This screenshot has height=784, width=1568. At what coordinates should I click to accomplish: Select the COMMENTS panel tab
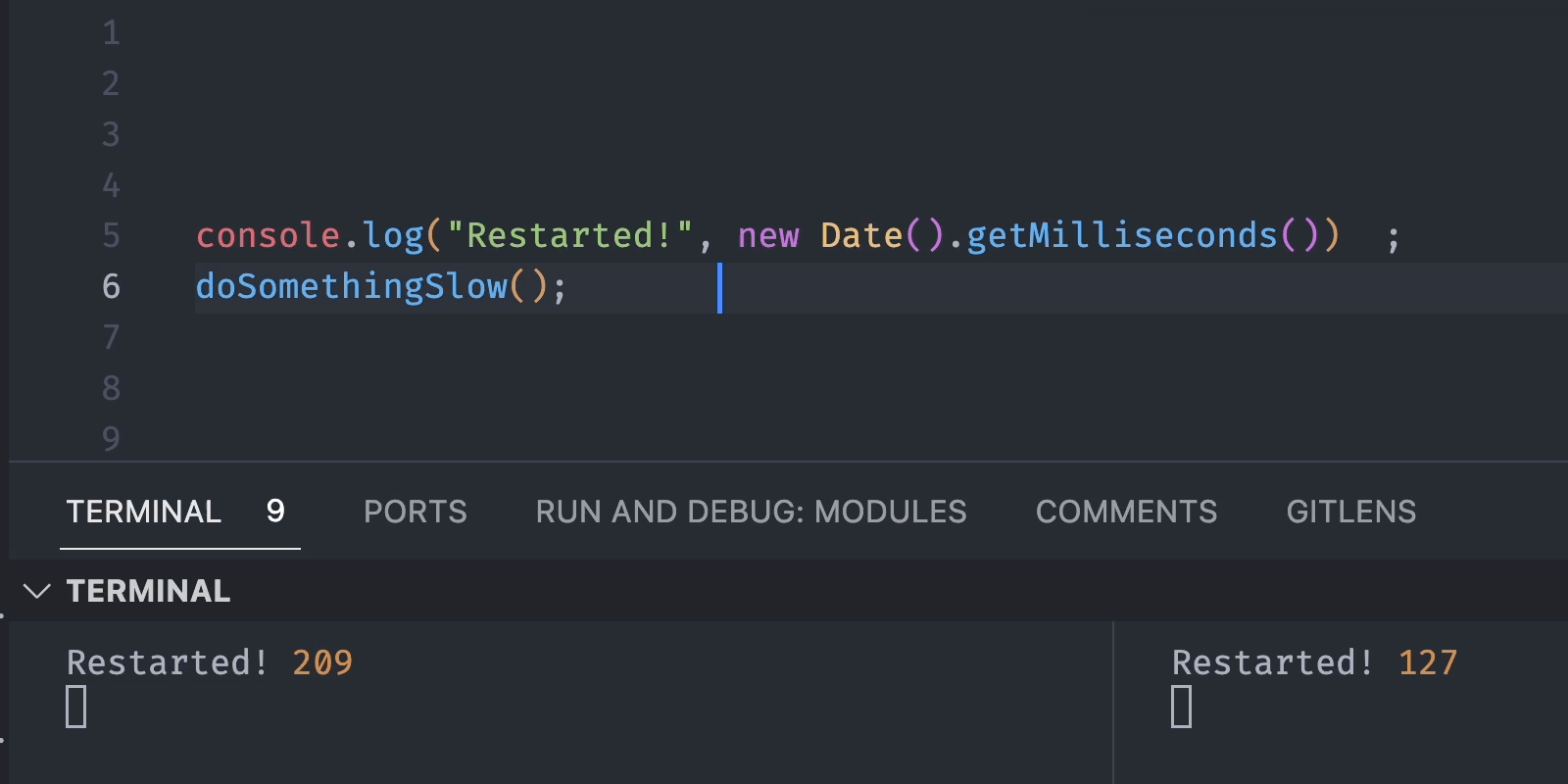click(1126, 512)
